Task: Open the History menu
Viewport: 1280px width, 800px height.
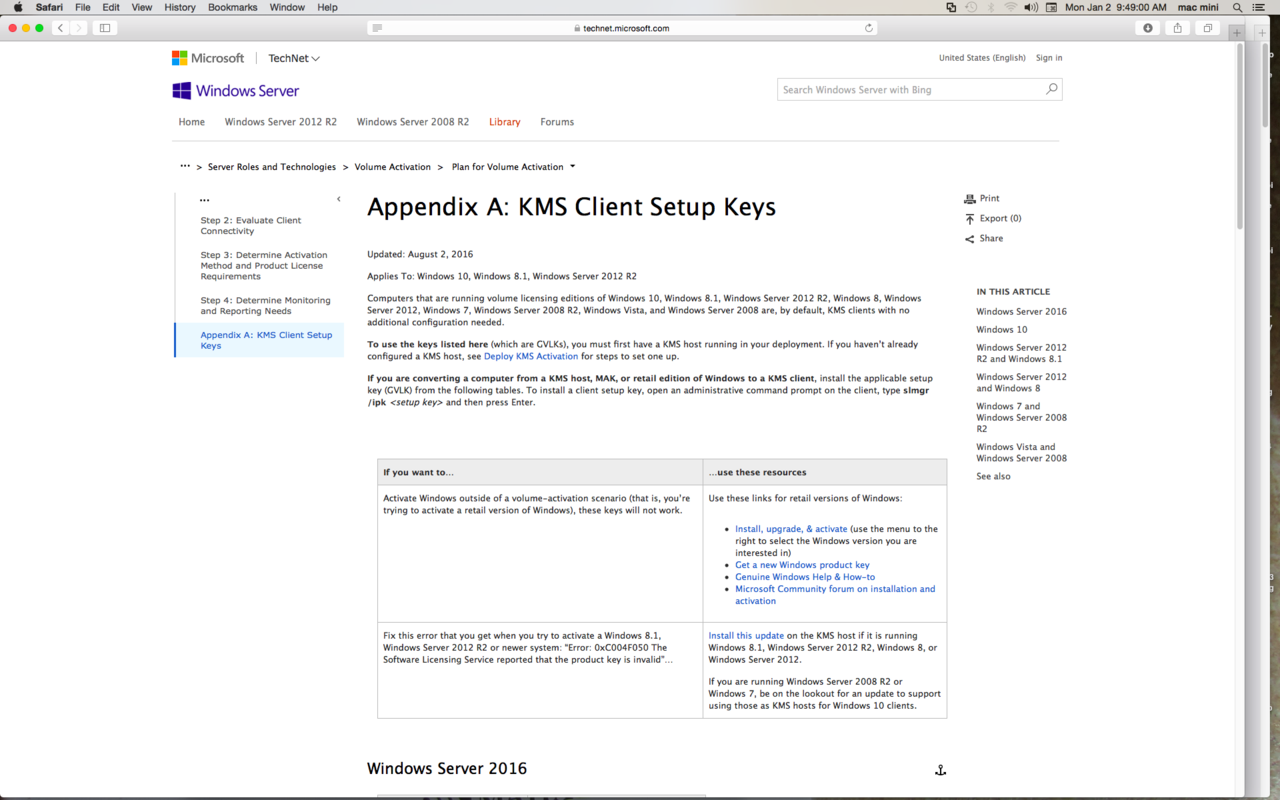Action: [180, 7]
